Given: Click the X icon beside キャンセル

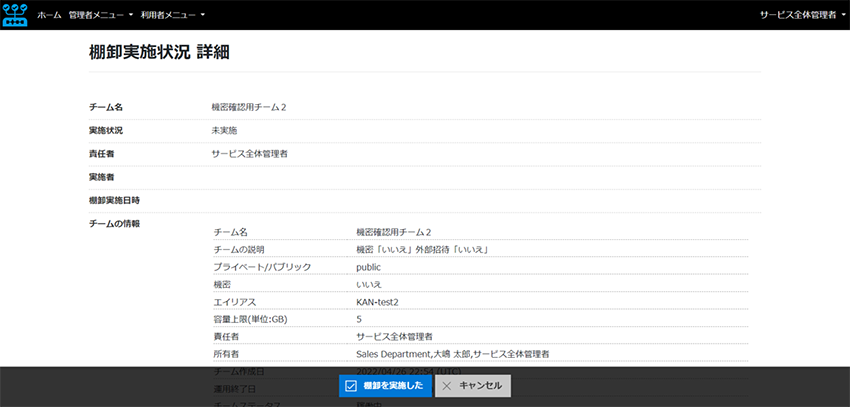Looking at the screenshot, I should 446,386.
